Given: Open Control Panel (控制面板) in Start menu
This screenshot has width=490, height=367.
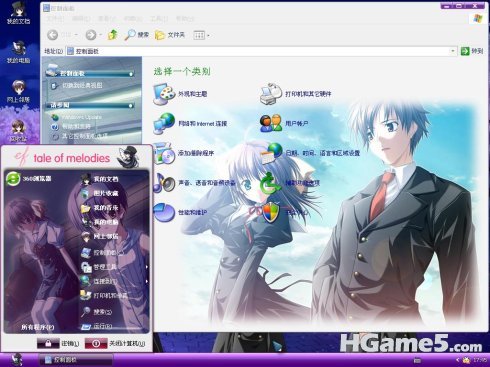Looking at the screenshot, I should [x=102, y=253].
